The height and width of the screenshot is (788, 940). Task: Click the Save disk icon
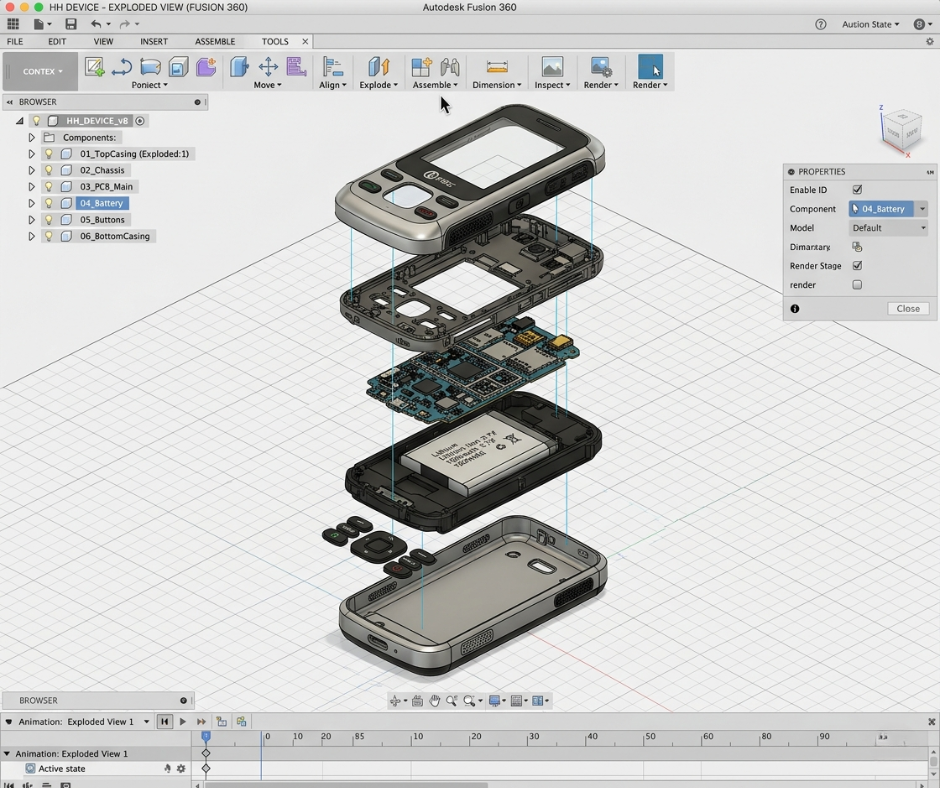71,24
